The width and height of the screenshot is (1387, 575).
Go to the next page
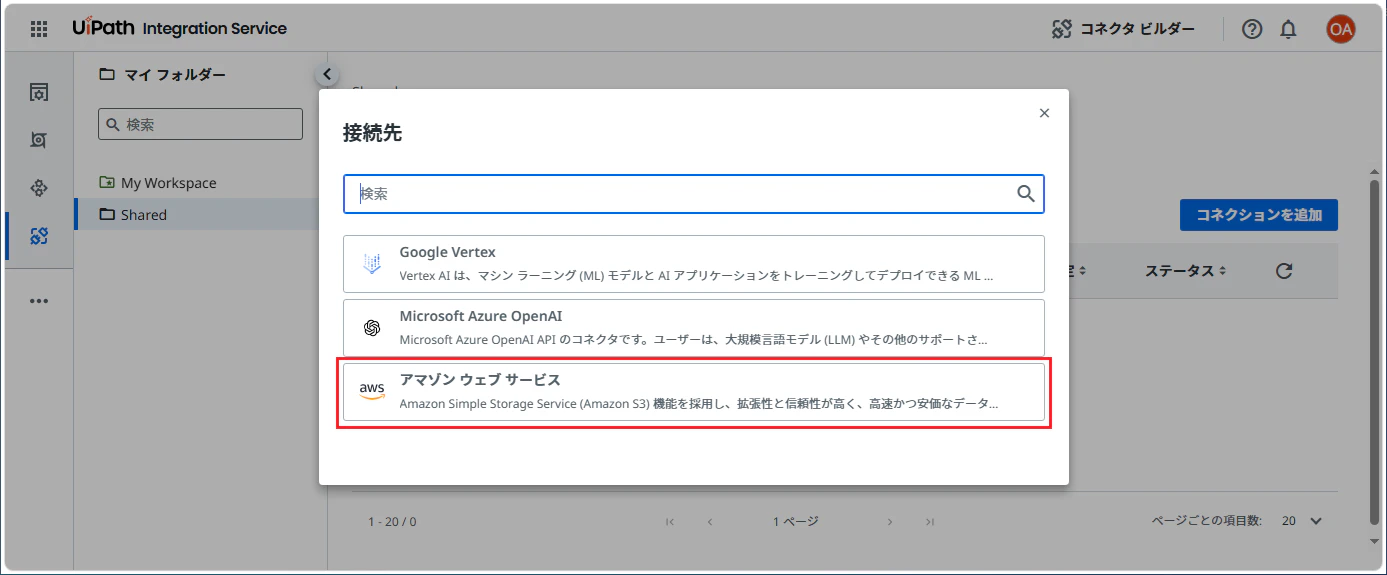pos(890,521)
